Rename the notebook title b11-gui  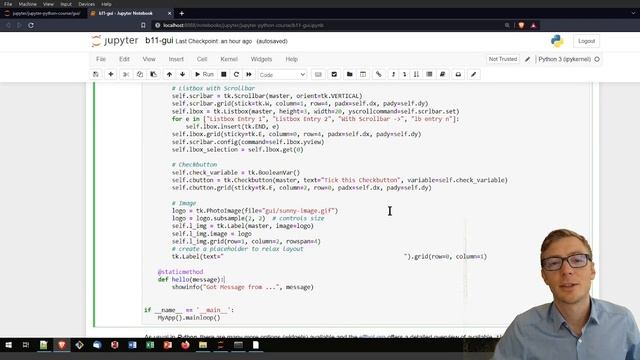(159, 41)
